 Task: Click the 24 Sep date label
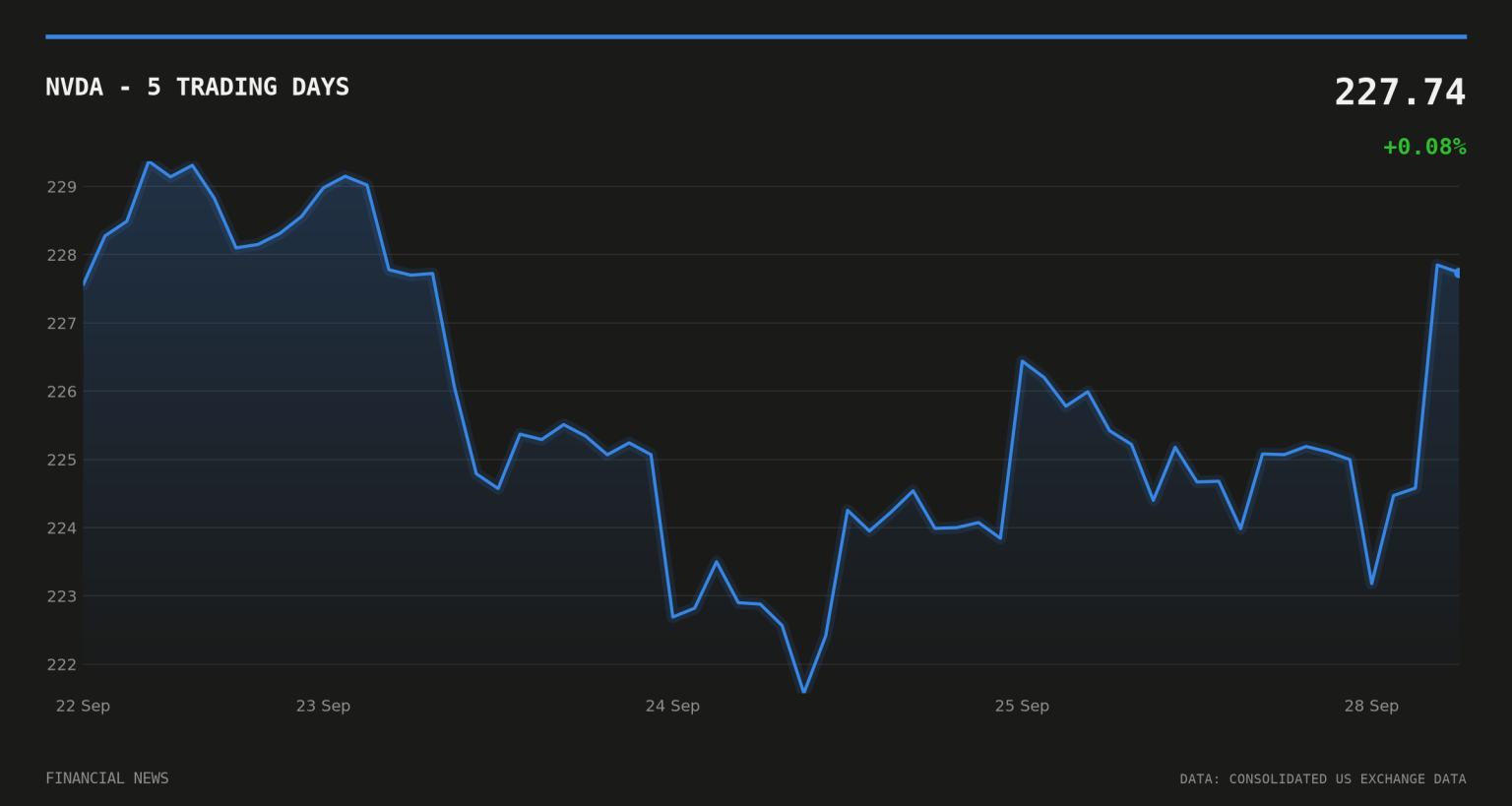click(672, 706)
